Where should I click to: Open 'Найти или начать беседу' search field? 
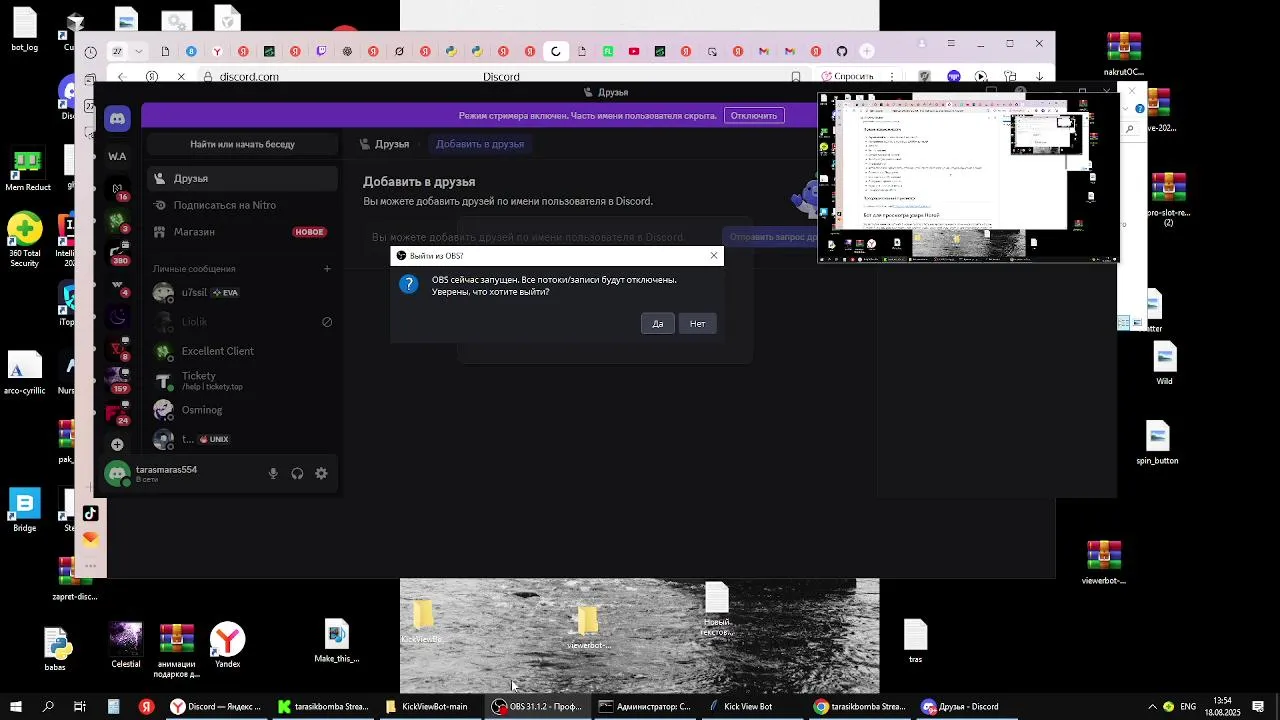(242, 144)
